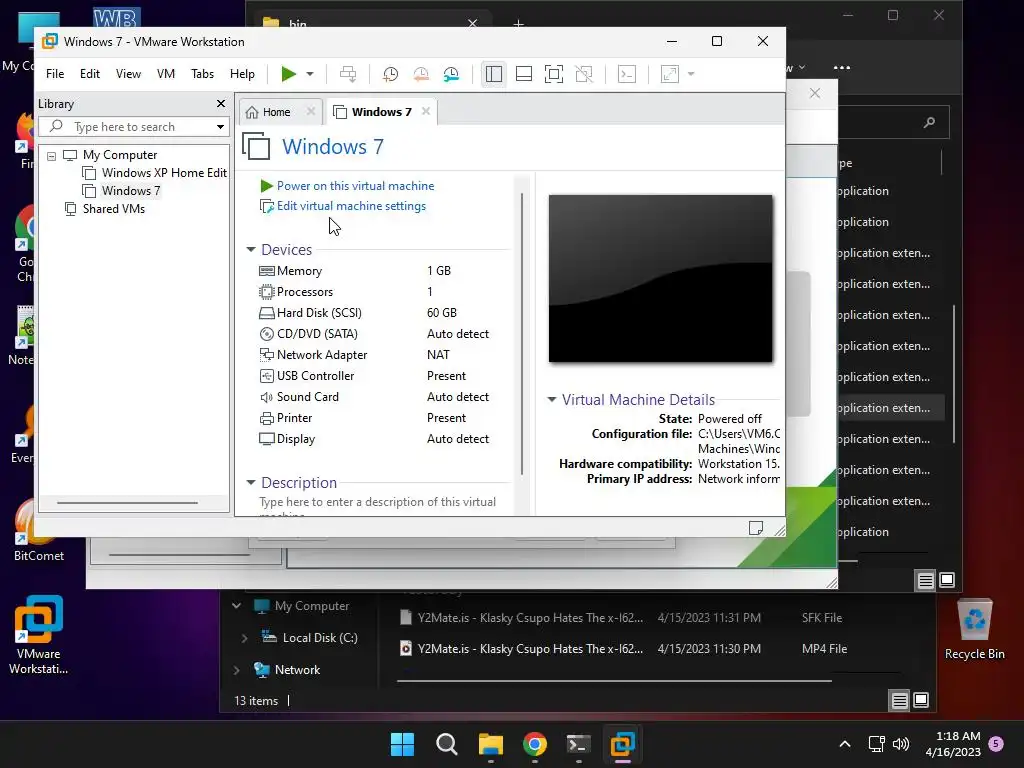1024x768 pixels.
Task: Open the console view toolbar icon
Action: pos(627,74)
